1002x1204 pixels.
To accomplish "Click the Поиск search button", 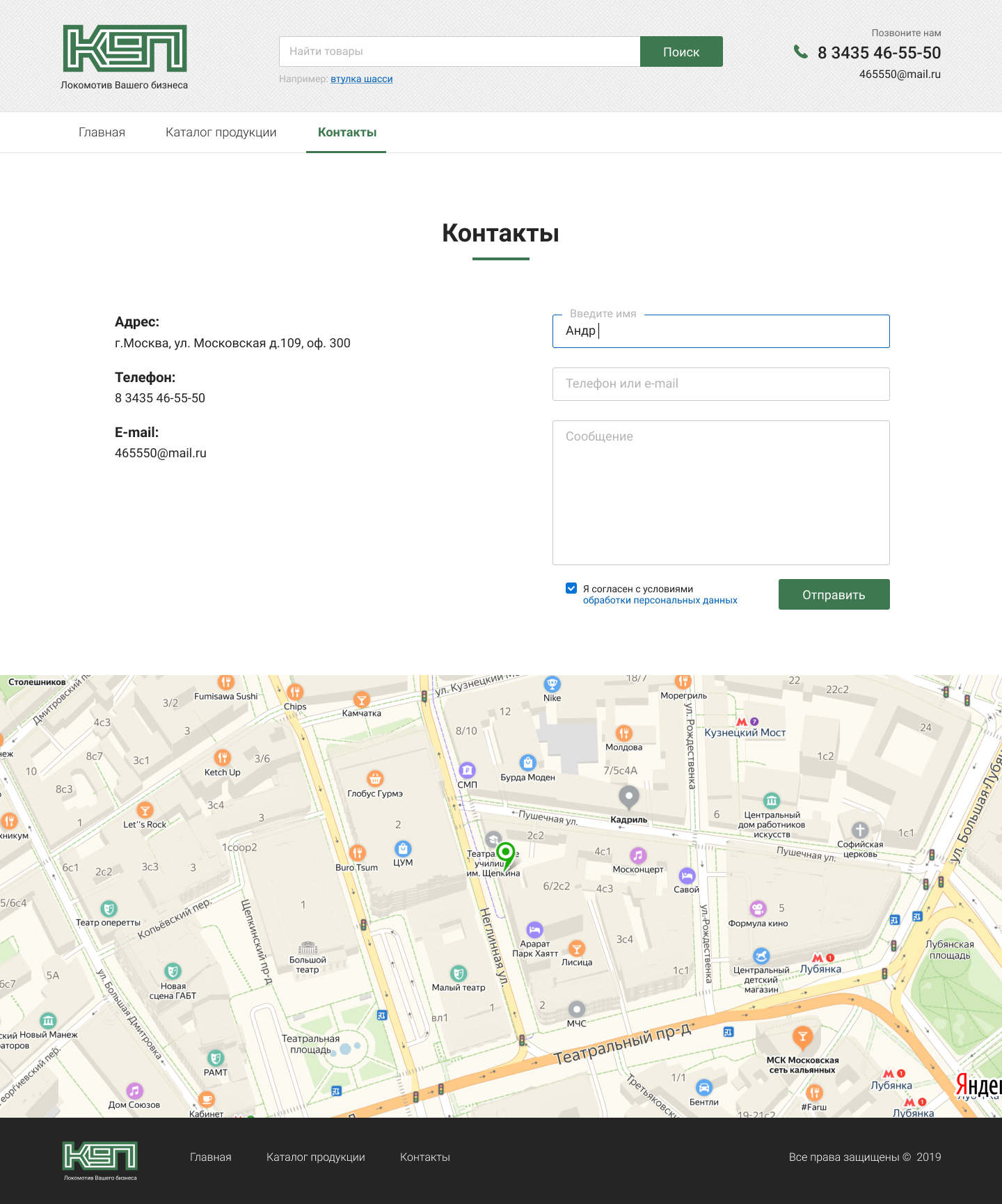I will point(681,52).
